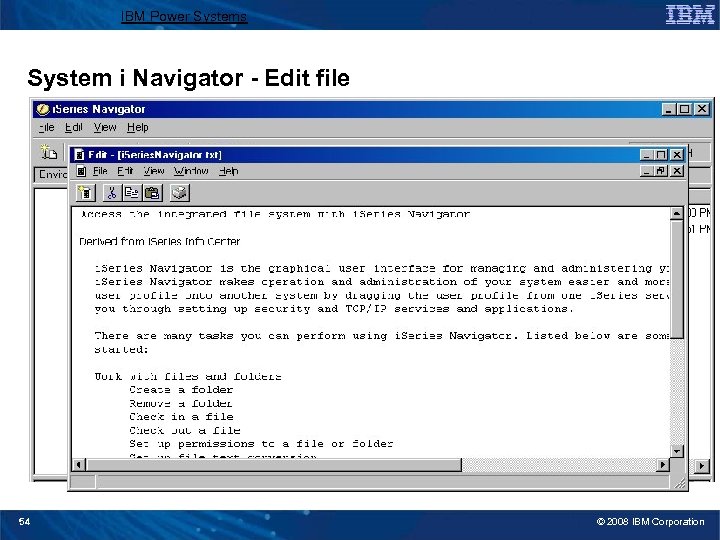Click scroll right arrow of iSeries Navigator window

click(x=701, y=466)
